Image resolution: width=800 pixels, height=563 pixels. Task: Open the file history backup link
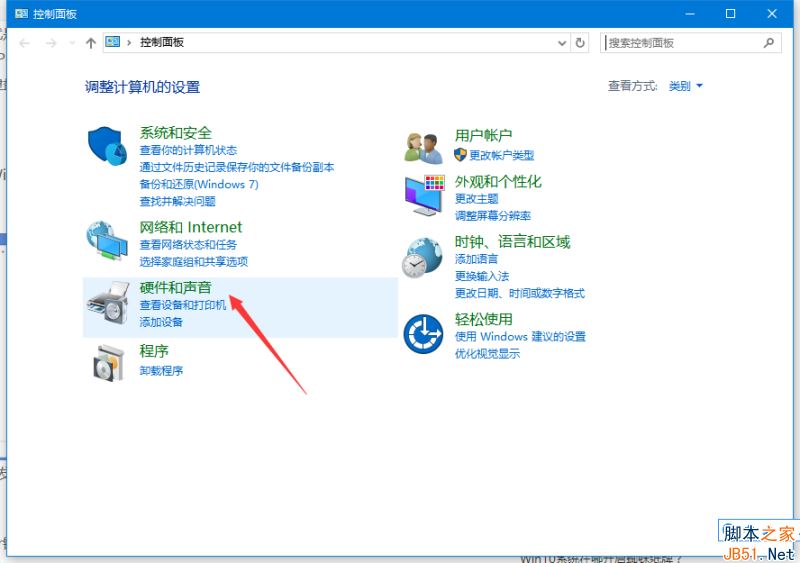coord(237,167)
